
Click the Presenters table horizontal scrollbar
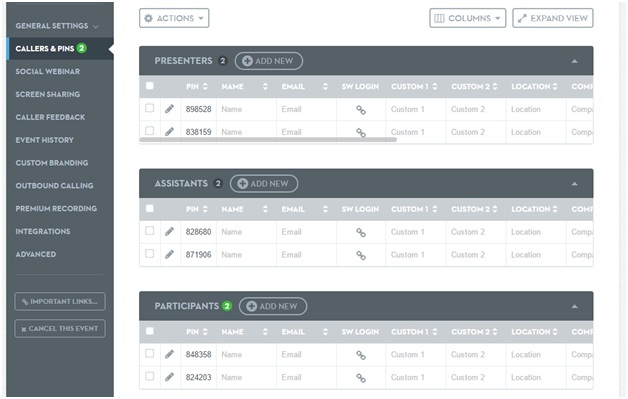click(x=268, y=139)
